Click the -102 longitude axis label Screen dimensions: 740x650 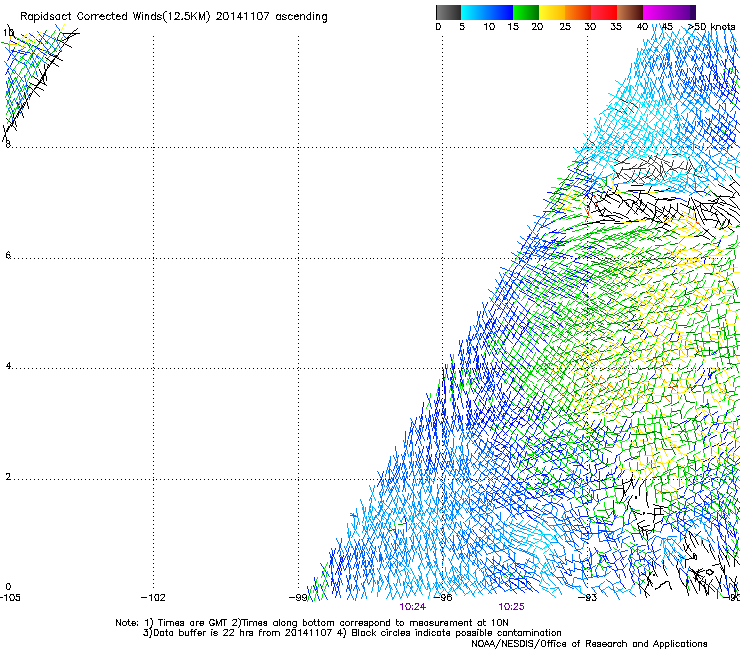tap(153, 598)
